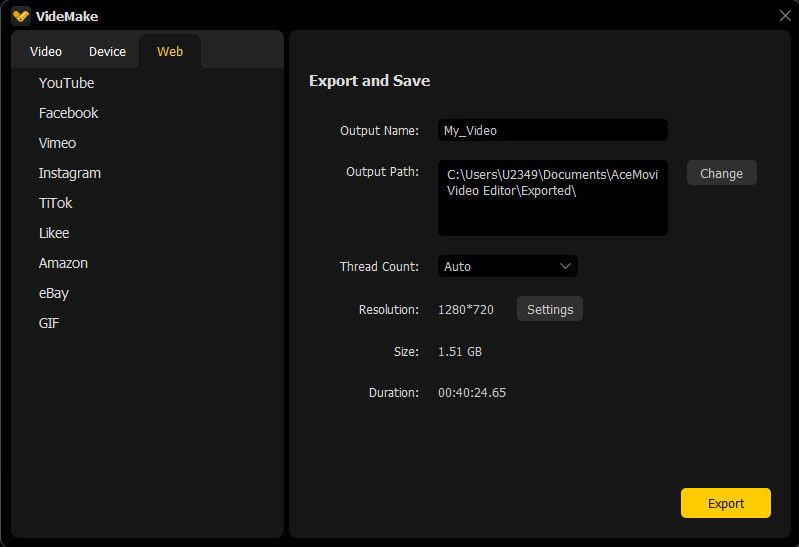
Task: Select GIF export format
Action: (x=49, y=324)
